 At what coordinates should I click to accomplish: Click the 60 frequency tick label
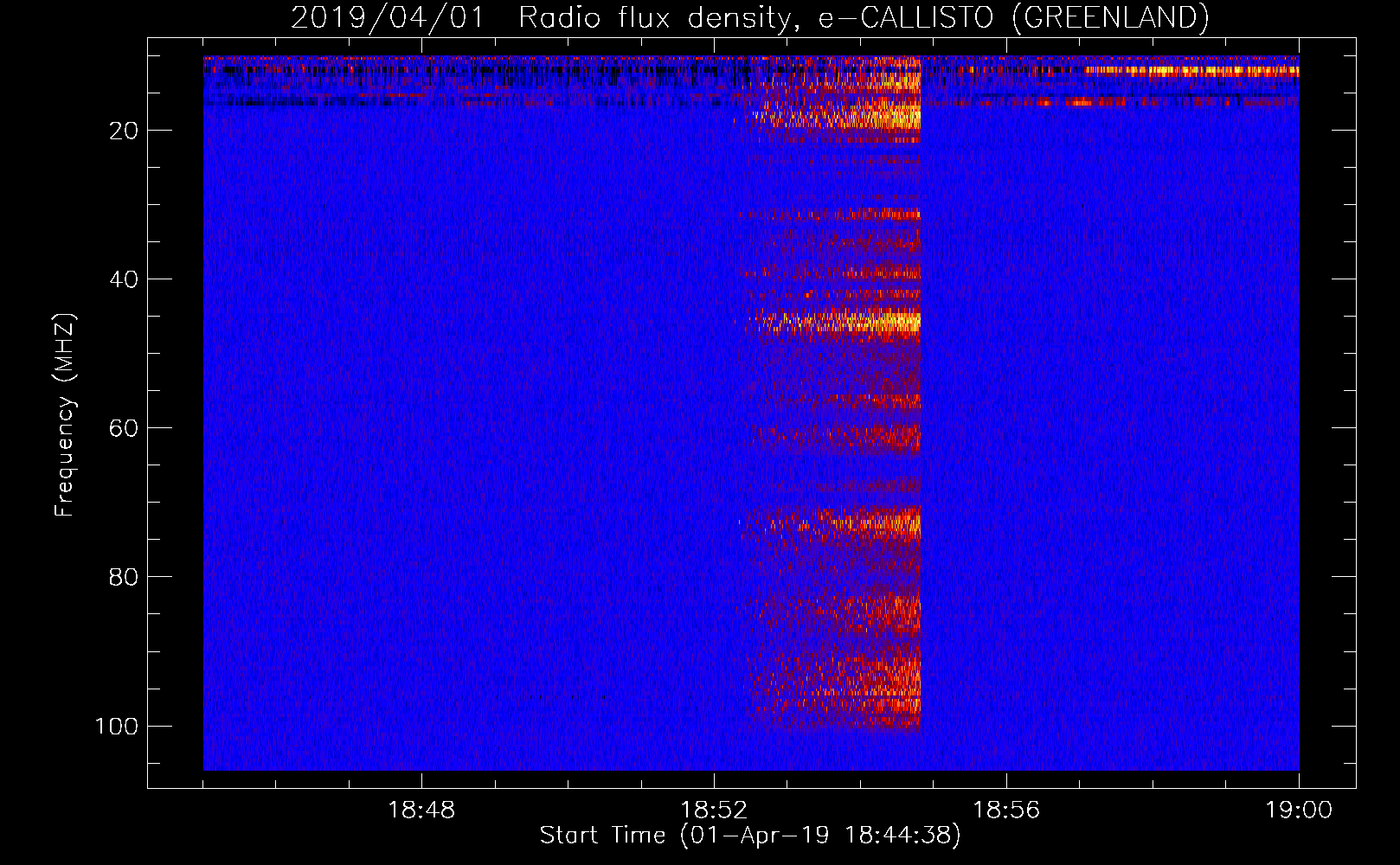[x=124, y=428]
